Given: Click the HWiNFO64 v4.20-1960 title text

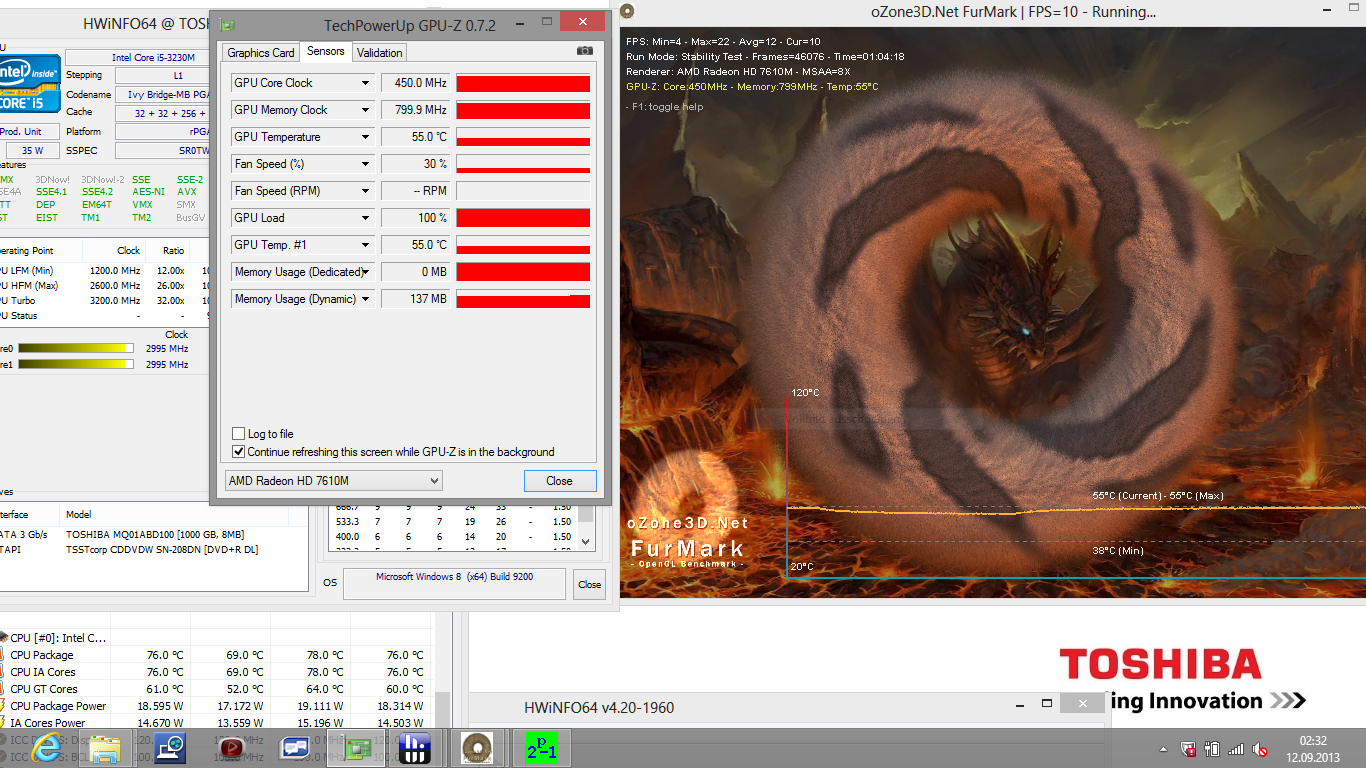Looking at the screenshot, I should 599,708.
